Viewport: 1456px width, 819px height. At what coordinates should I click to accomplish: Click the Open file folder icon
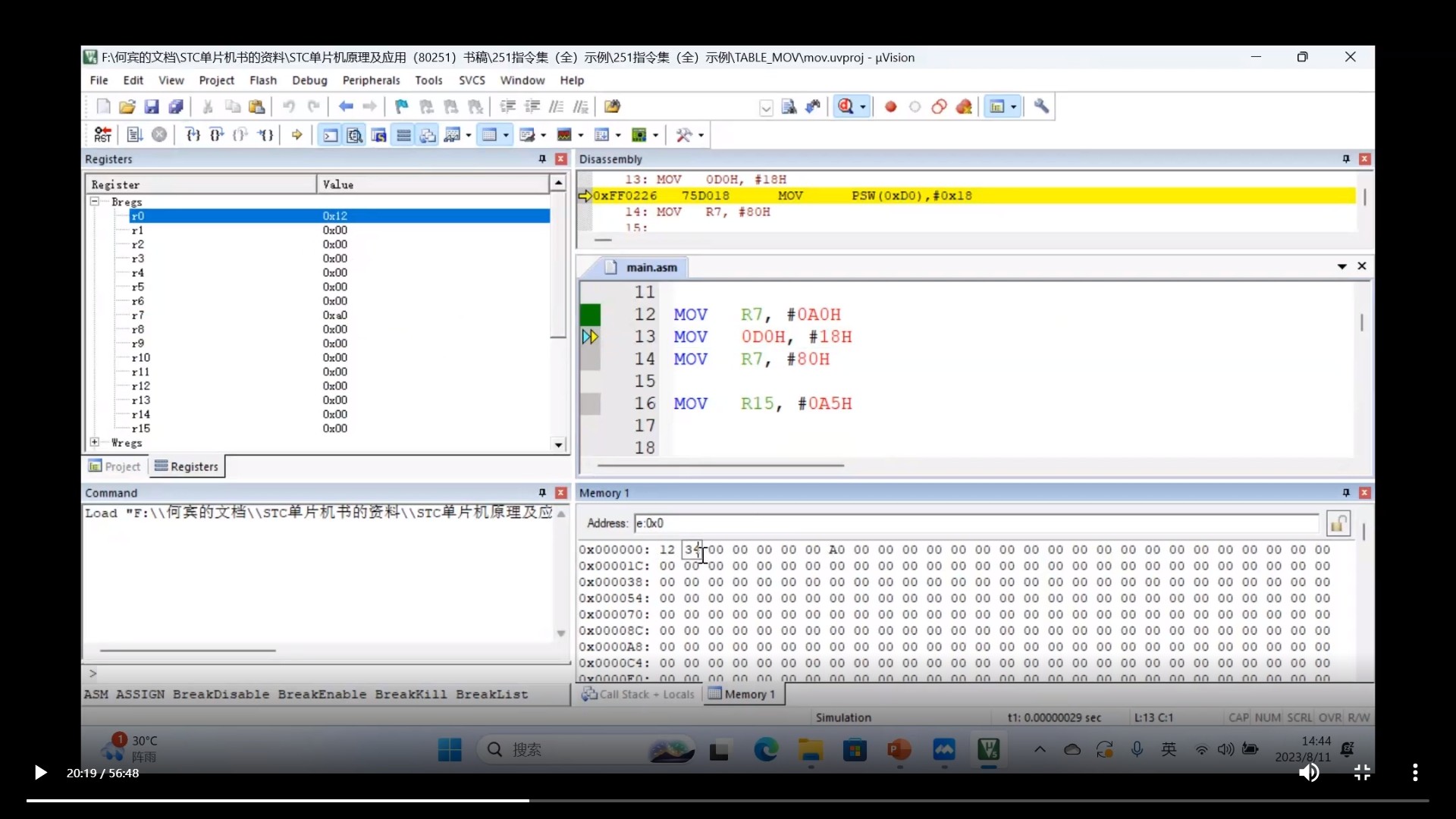tap(127, 107)
